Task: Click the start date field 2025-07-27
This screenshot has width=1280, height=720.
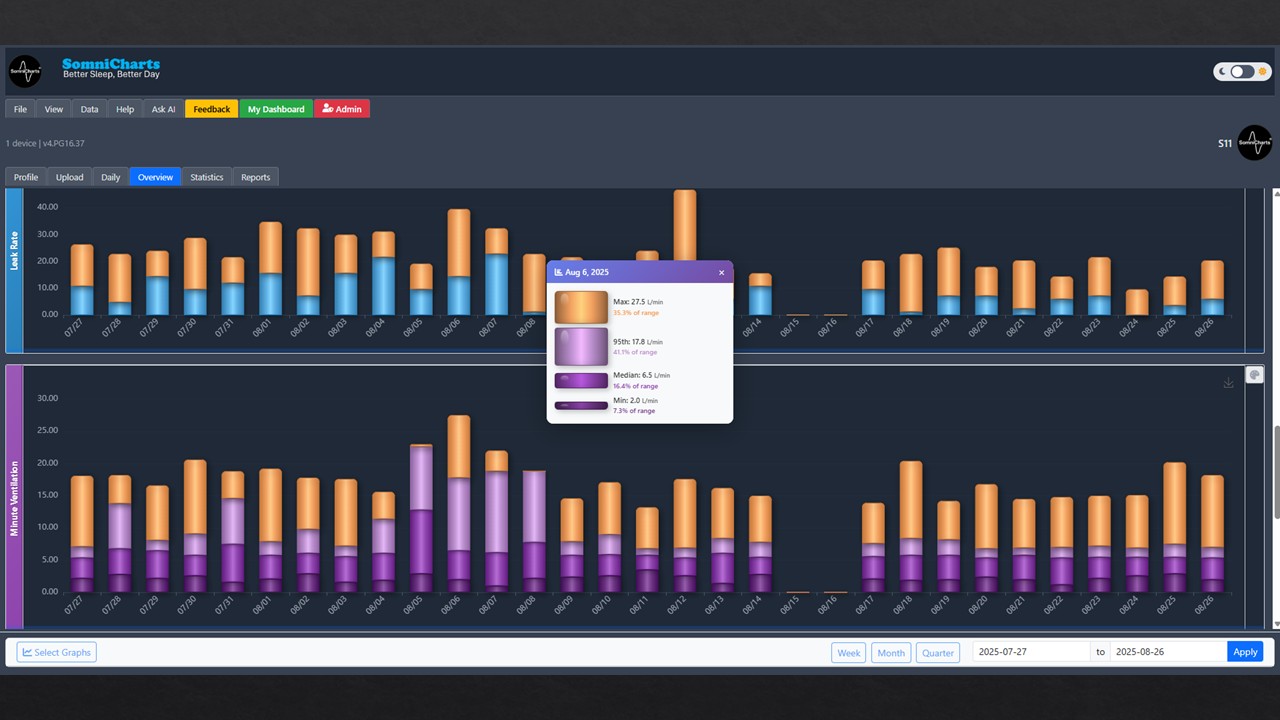Action: tap(1031, 652)
